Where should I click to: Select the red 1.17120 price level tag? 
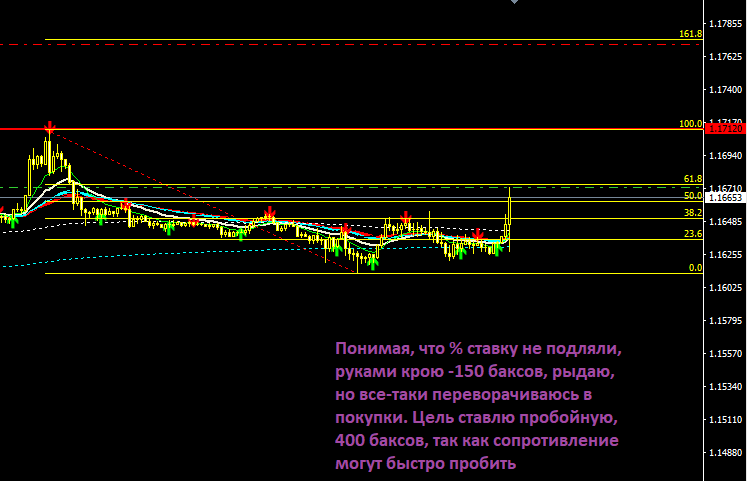point(725,129)
